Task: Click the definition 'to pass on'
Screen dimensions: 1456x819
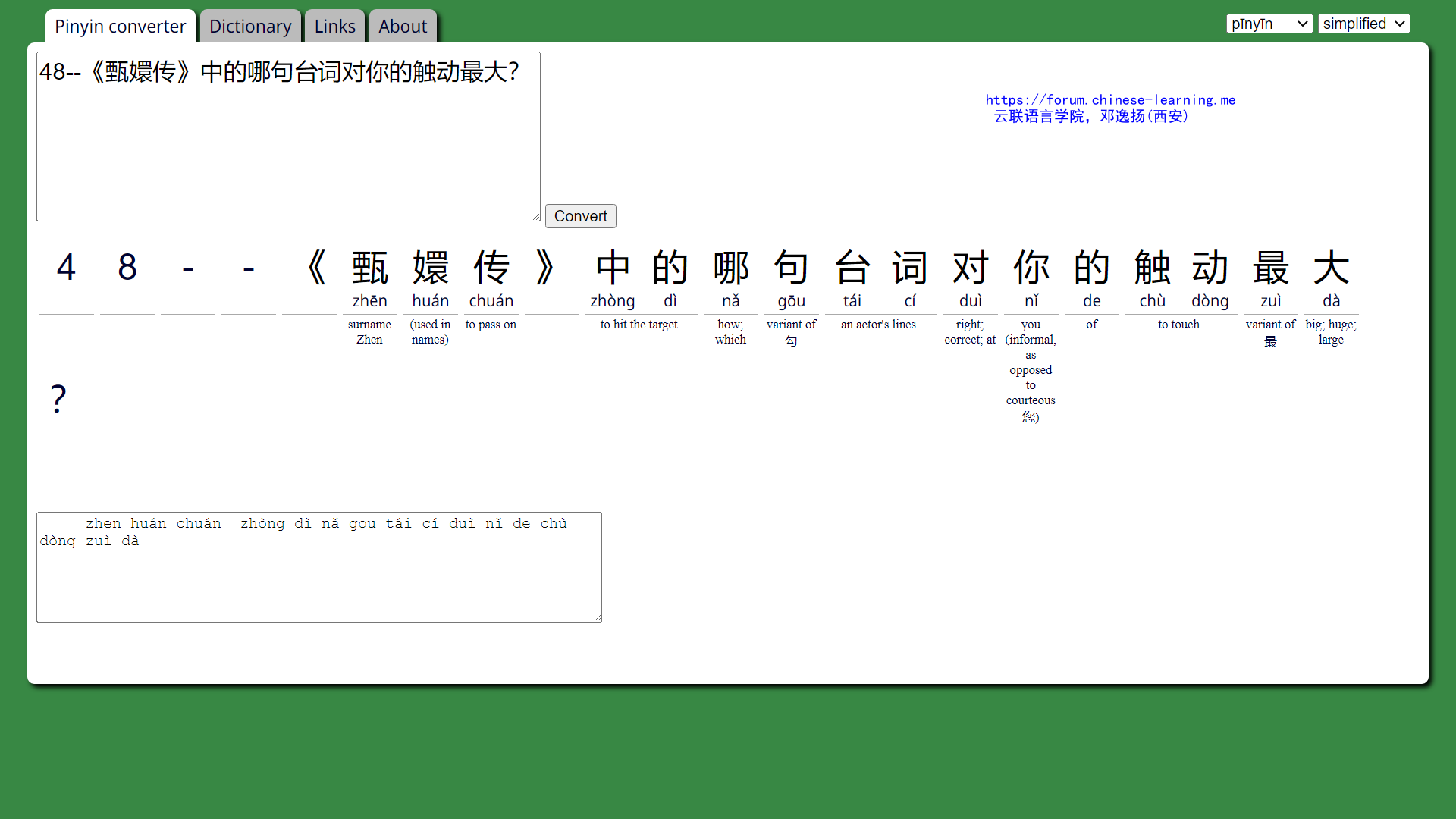Action: coord(491,325)
